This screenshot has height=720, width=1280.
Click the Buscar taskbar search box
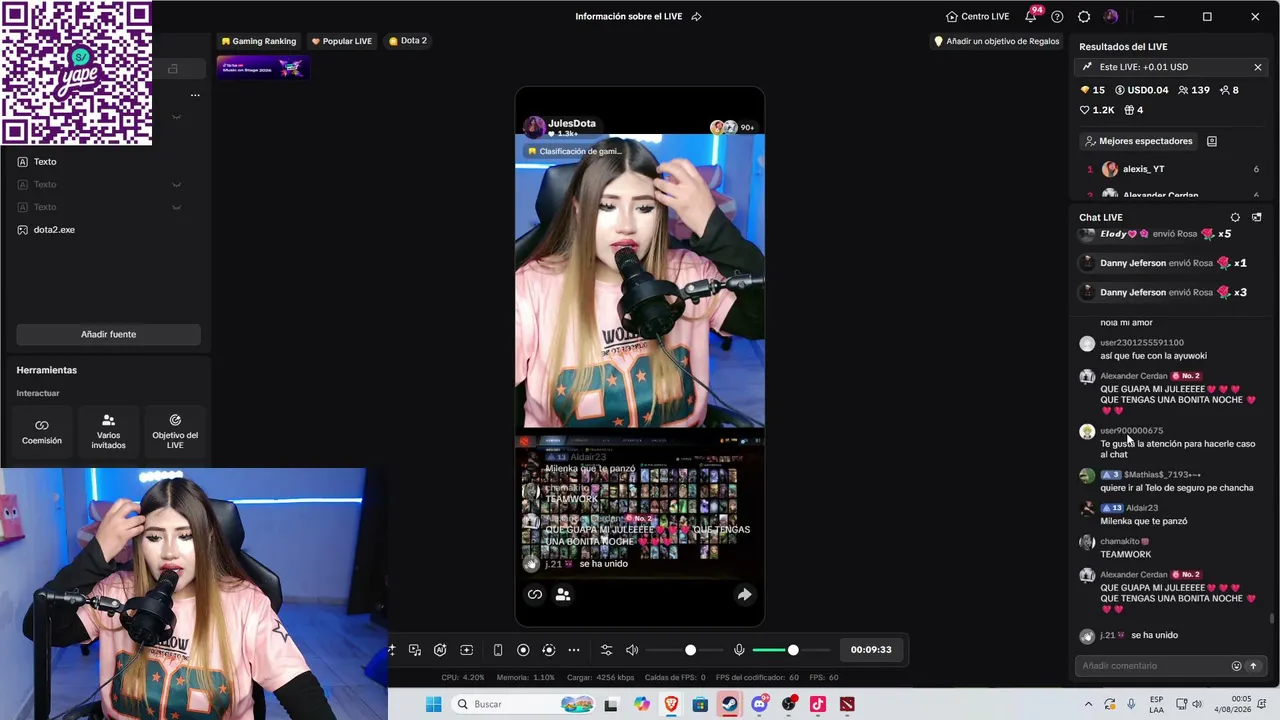pos(522,704)
